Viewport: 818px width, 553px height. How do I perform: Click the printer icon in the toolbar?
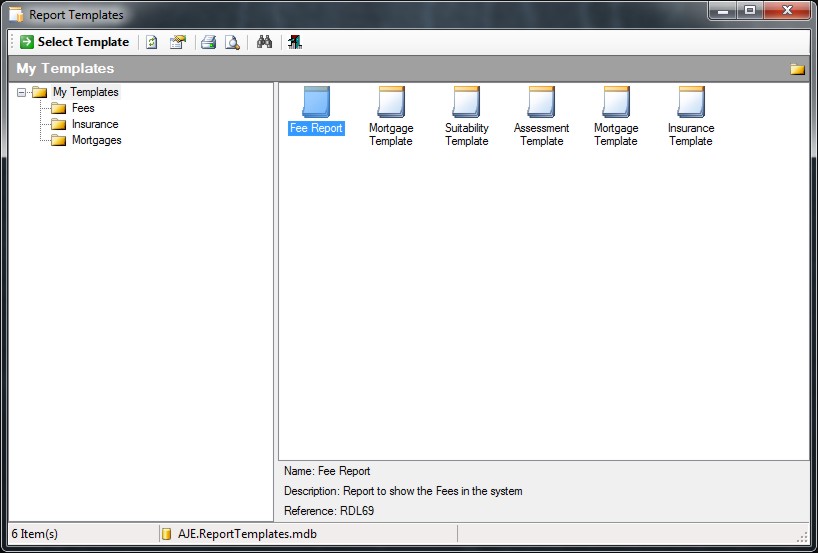[x=208, y=42]
